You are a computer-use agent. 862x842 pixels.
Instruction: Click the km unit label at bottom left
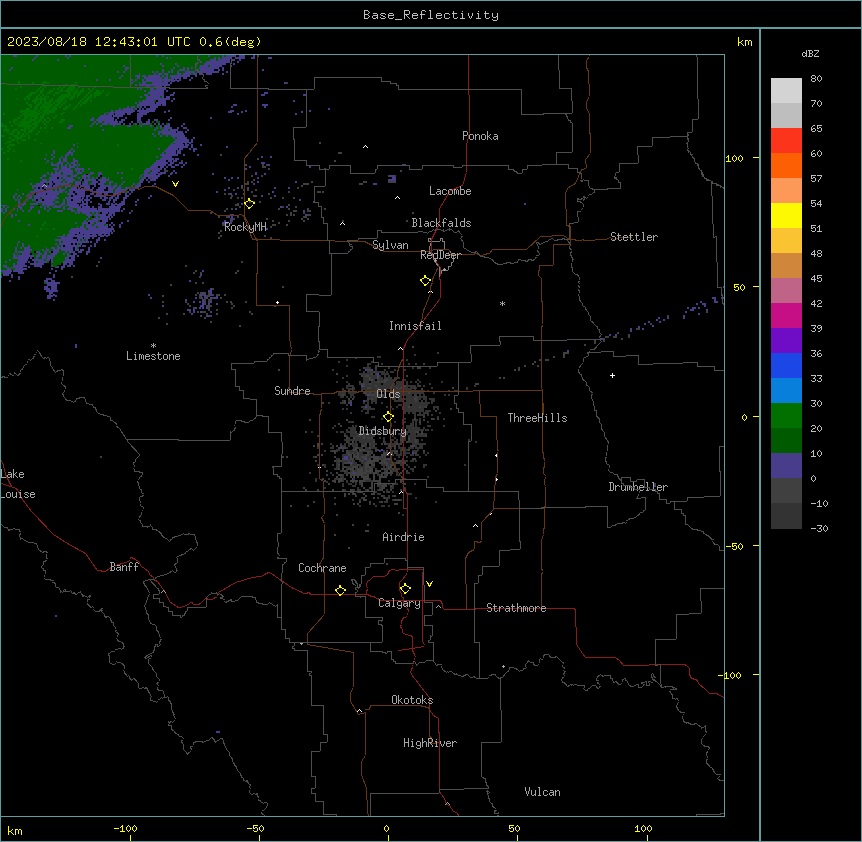15,831
